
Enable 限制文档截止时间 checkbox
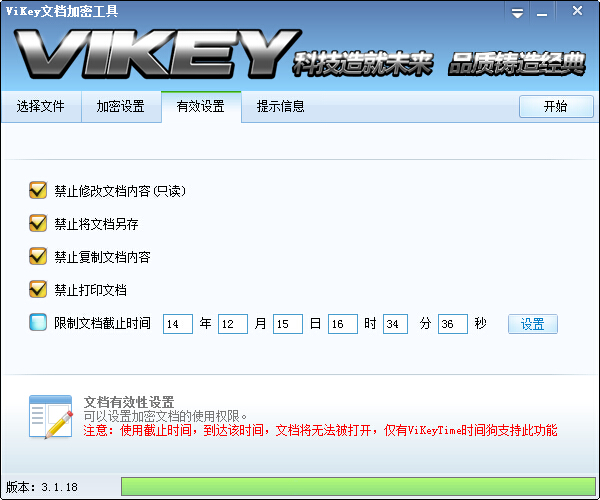(x=38, y=322)
